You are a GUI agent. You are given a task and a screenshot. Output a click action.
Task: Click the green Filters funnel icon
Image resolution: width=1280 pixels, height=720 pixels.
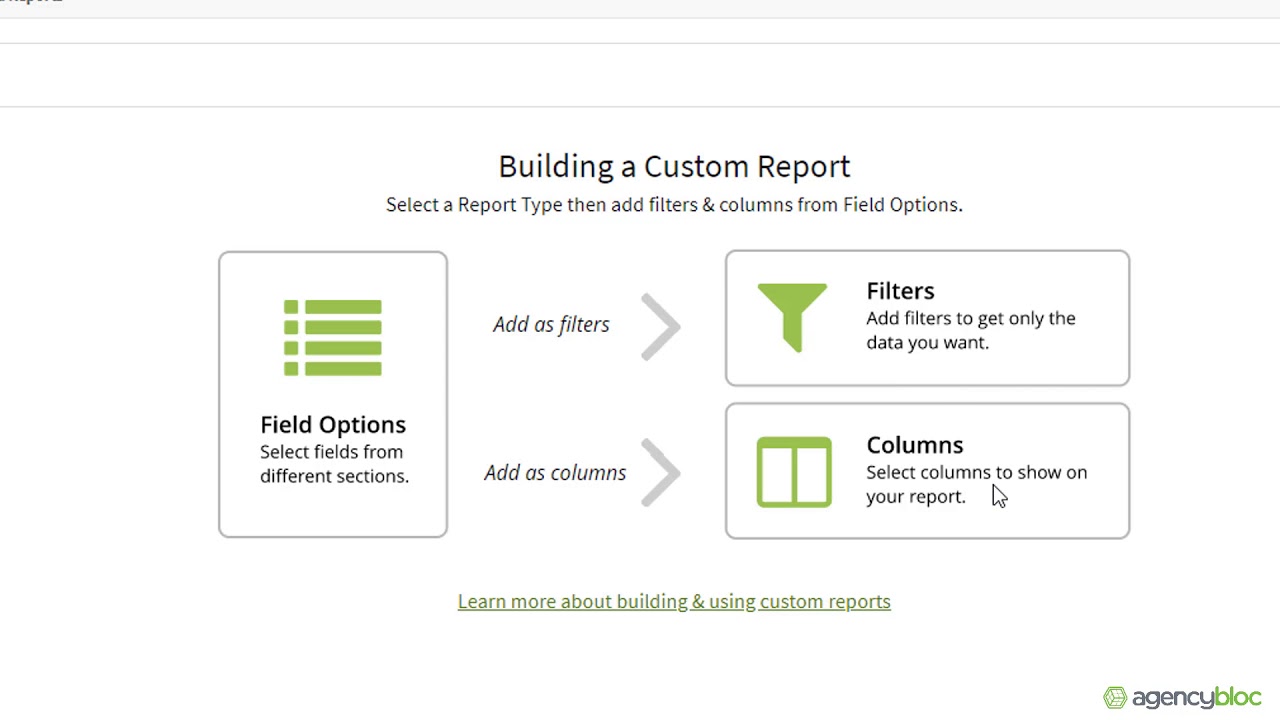(x=792, y=318)
